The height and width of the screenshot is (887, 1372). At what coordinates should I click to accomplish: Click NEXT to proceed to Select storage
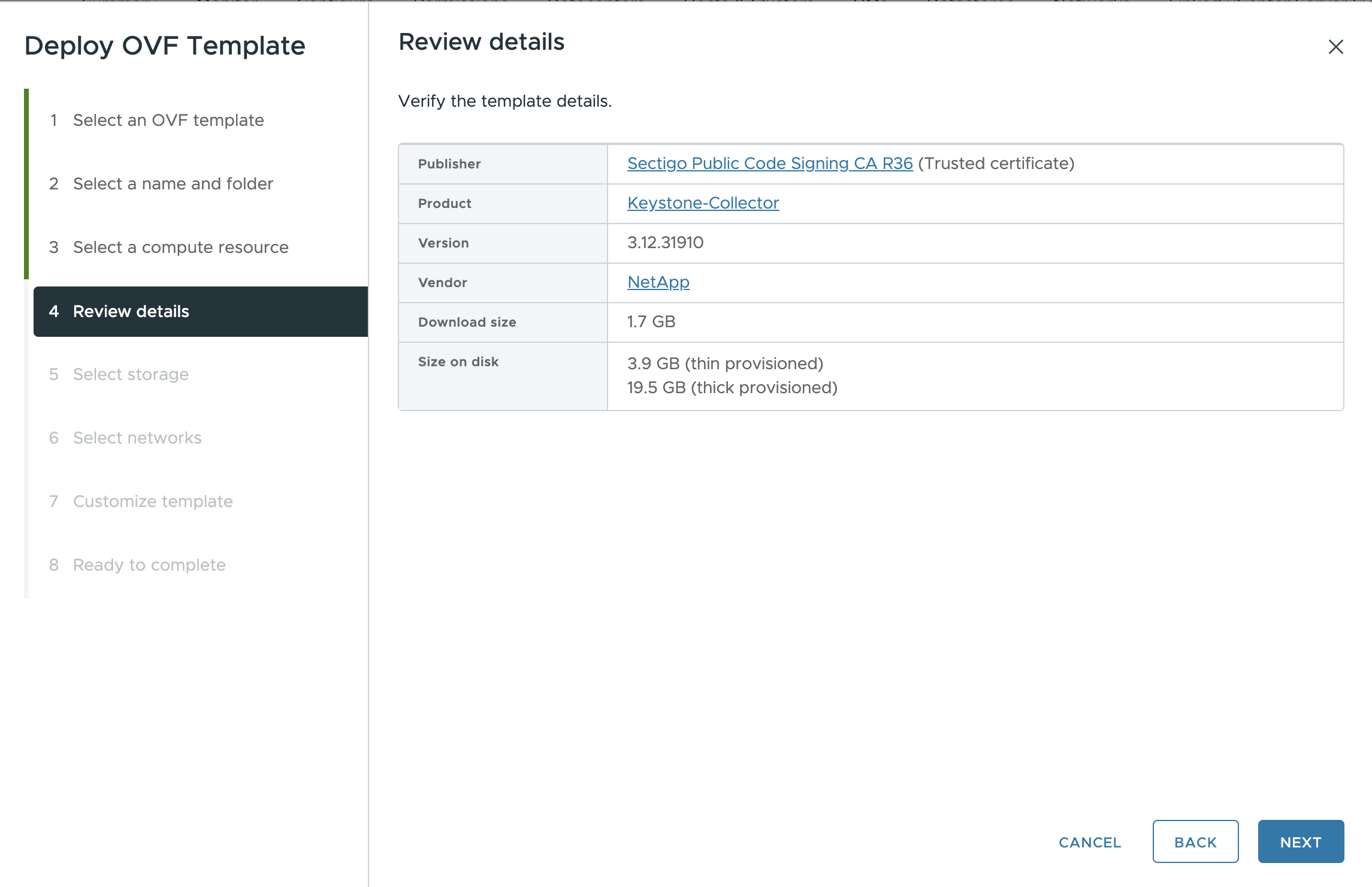[x=1300, y=841]
